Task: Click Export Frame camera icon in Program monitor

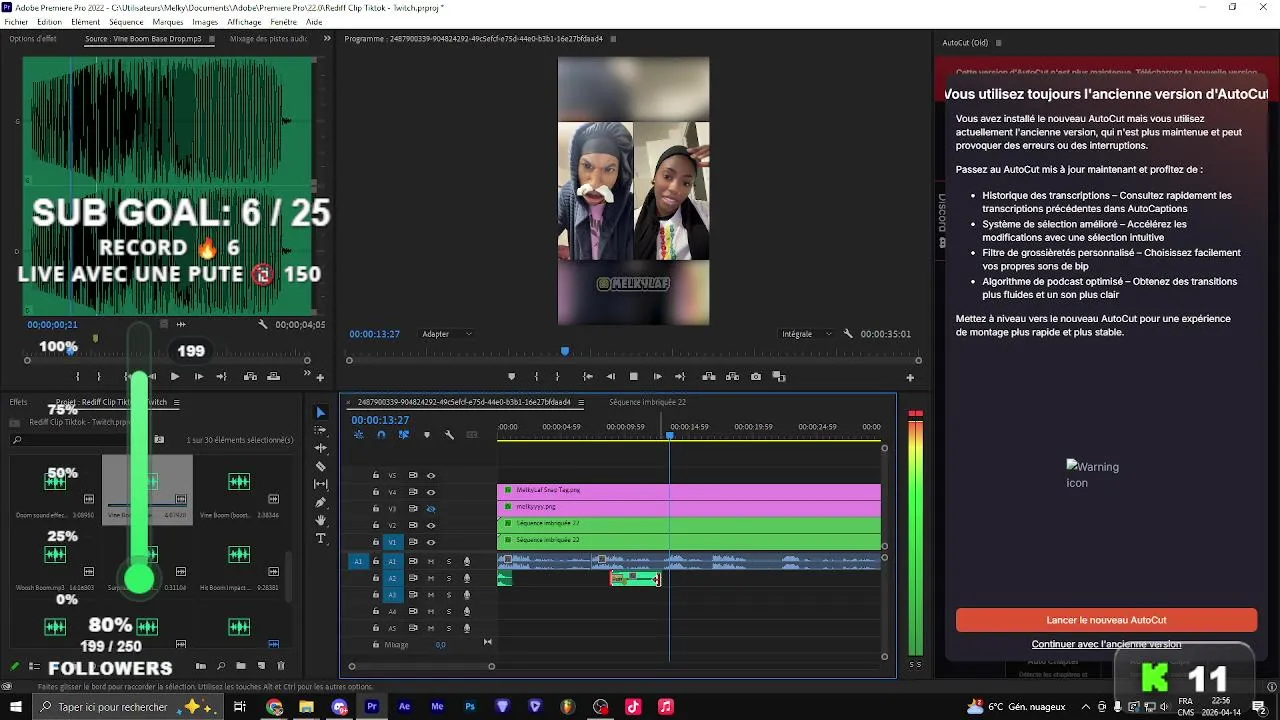Action: (x=756, y=377)
